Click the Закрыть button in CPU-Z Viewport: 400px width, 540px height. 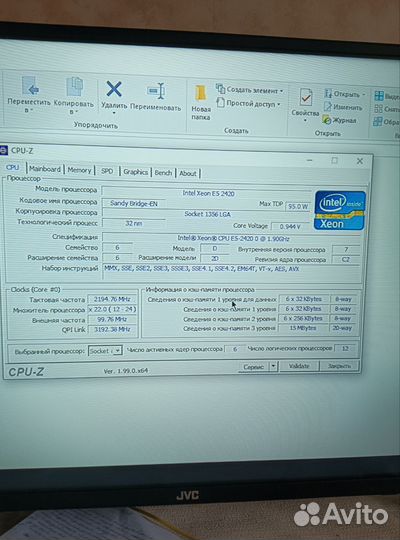[x=339, y=366]
